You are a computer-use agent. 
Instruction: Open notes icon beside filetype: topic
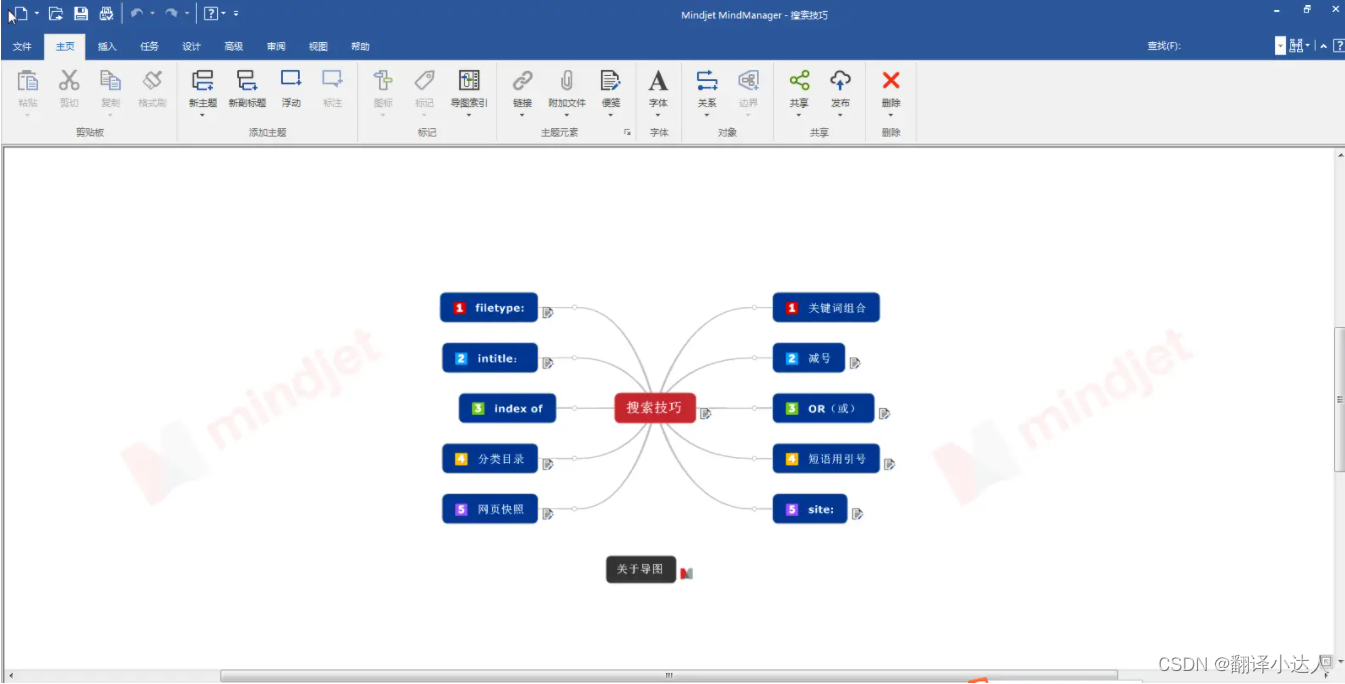pyautogui.click(x=548, y=313)
